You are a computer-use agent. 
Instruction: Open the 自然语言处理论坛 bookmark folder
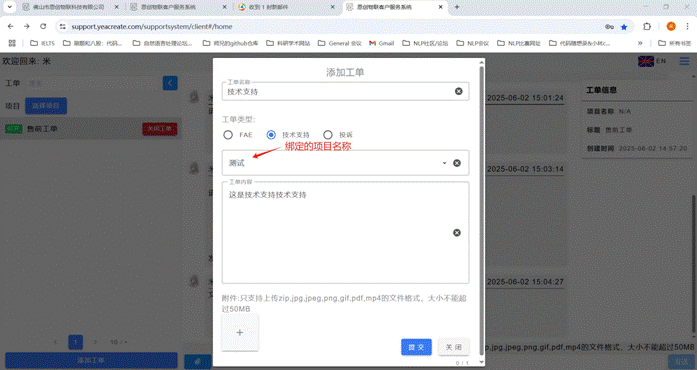[163, 43]
